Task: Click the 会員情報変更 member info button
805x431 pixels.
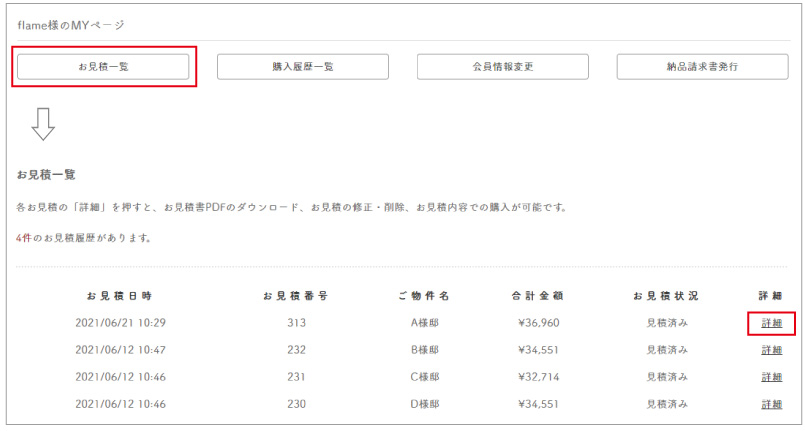Action: (502, 67)
